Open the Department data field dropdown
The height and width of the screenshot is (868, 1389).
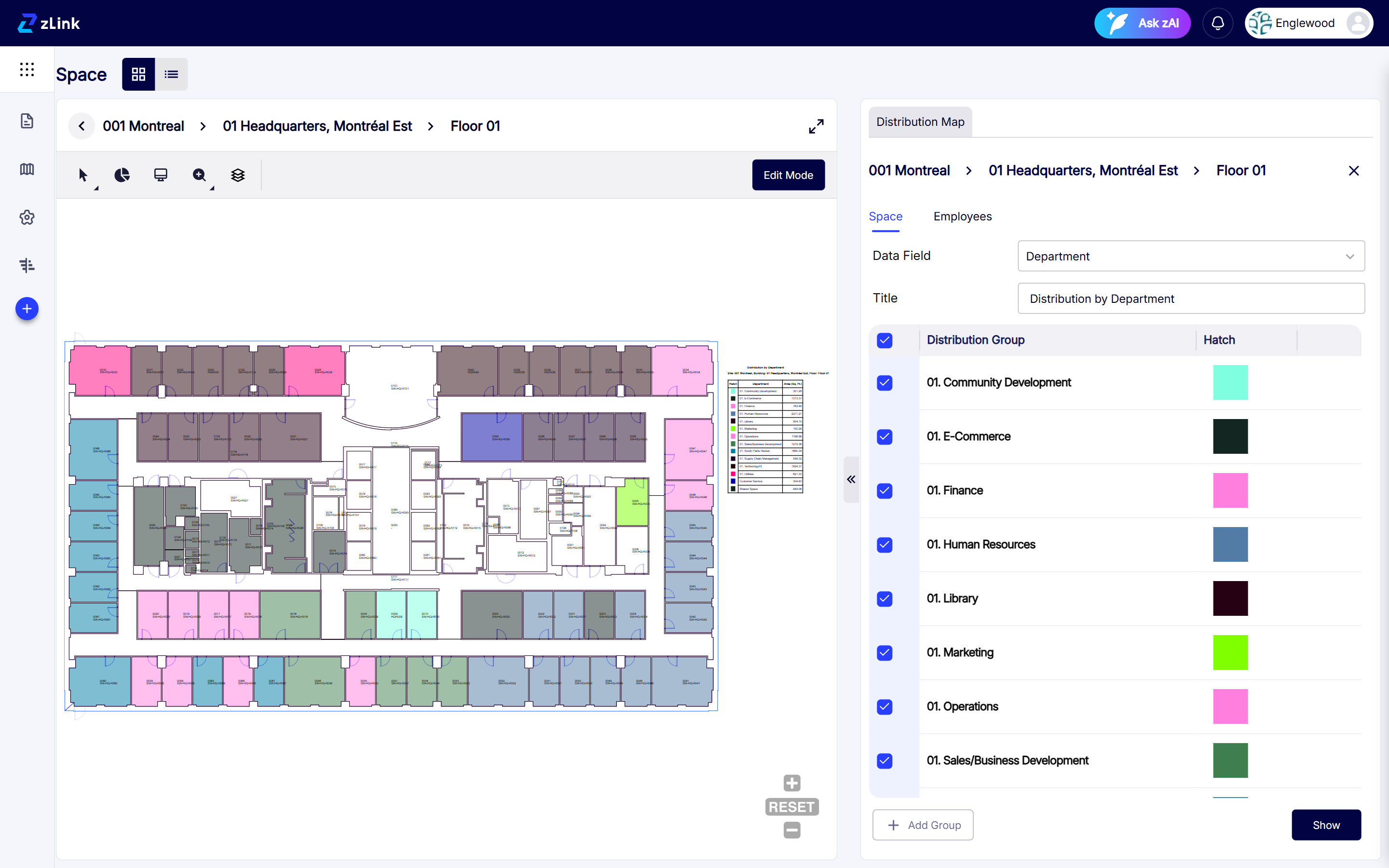point(1190,256)
